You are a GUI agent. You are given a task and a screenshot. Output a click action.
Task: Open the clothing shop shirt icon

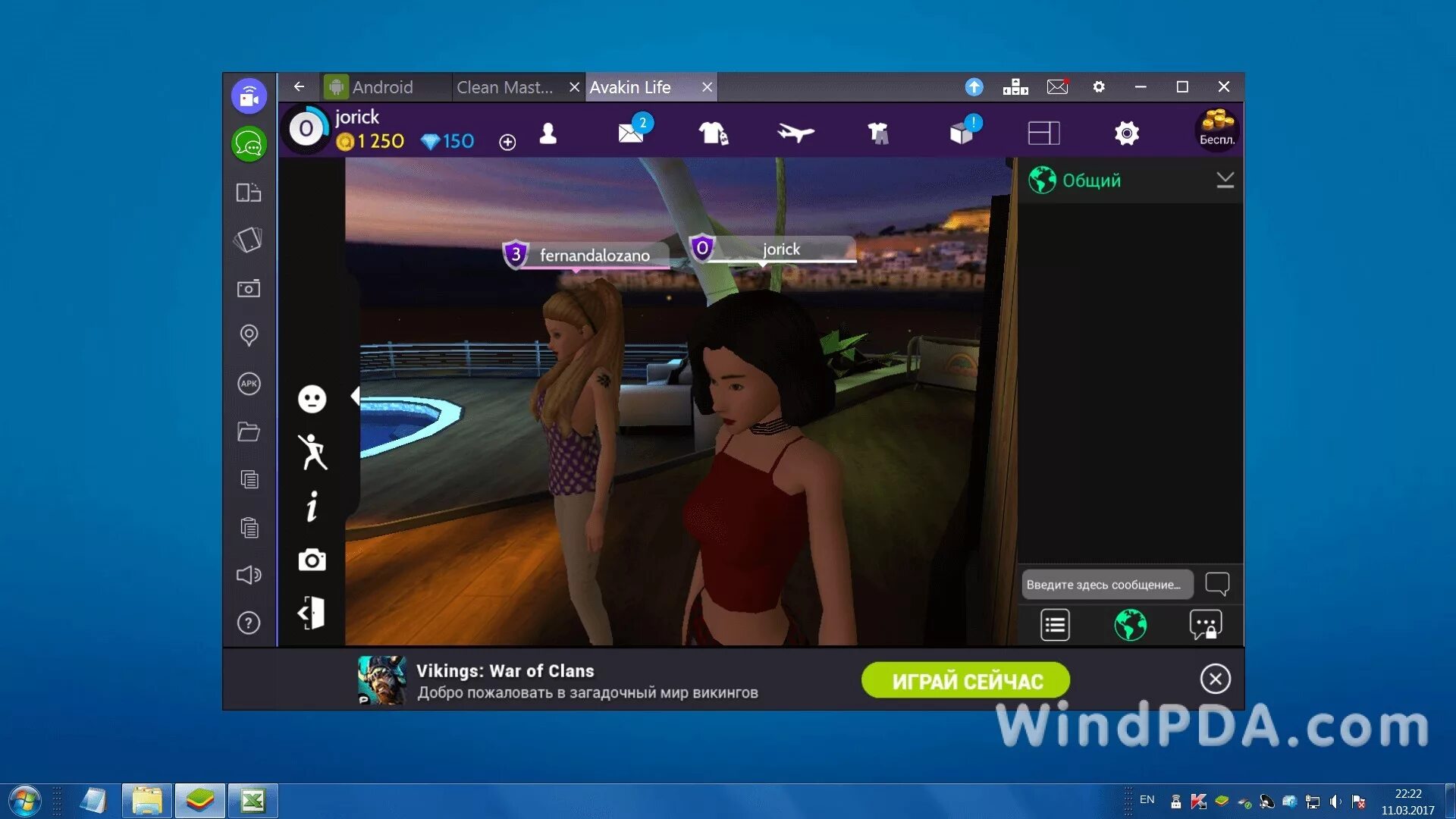[x=713, y=133]
